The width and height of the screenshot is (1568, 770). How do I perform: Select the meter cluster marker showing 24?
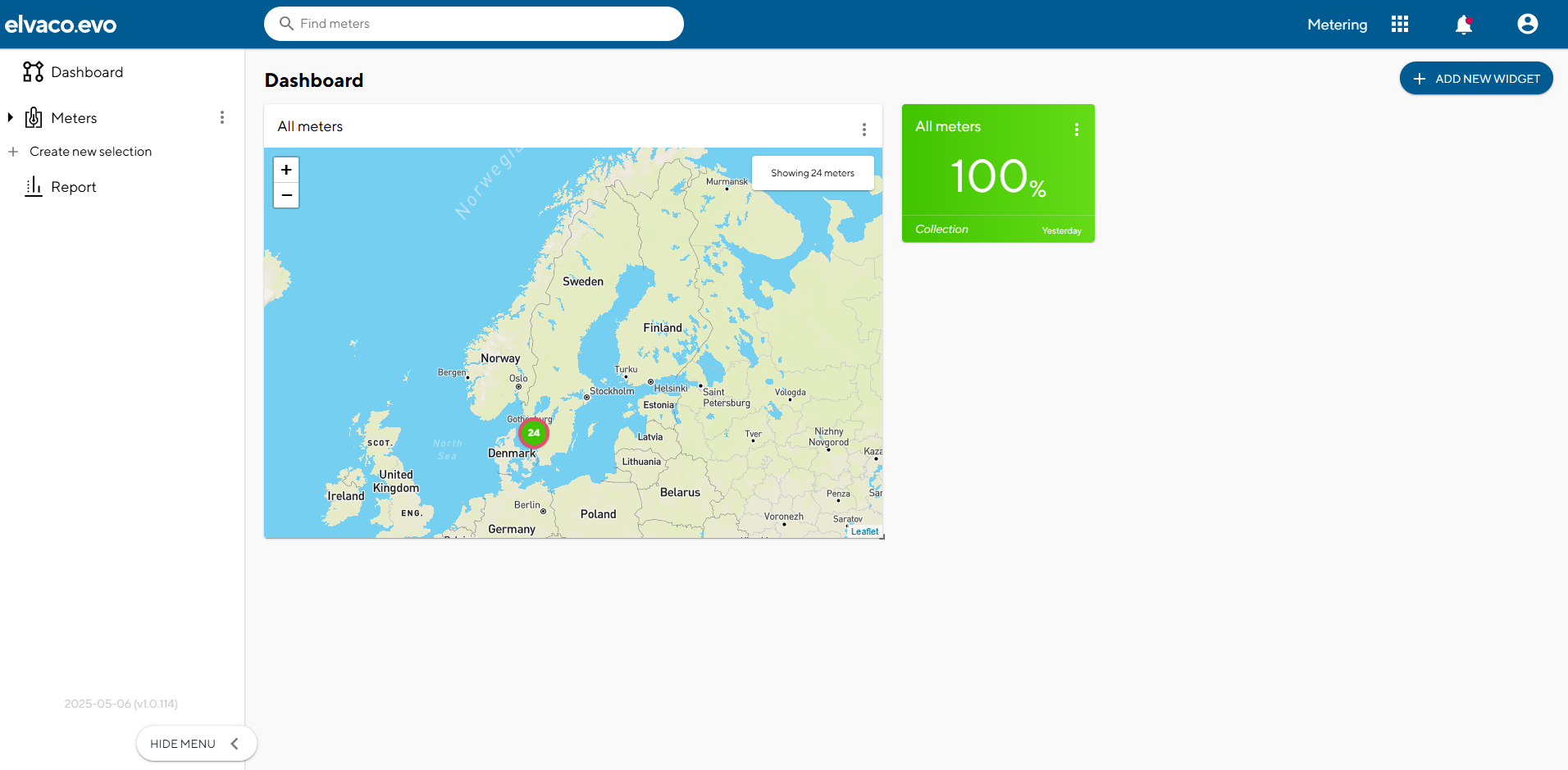coord(533,433)
